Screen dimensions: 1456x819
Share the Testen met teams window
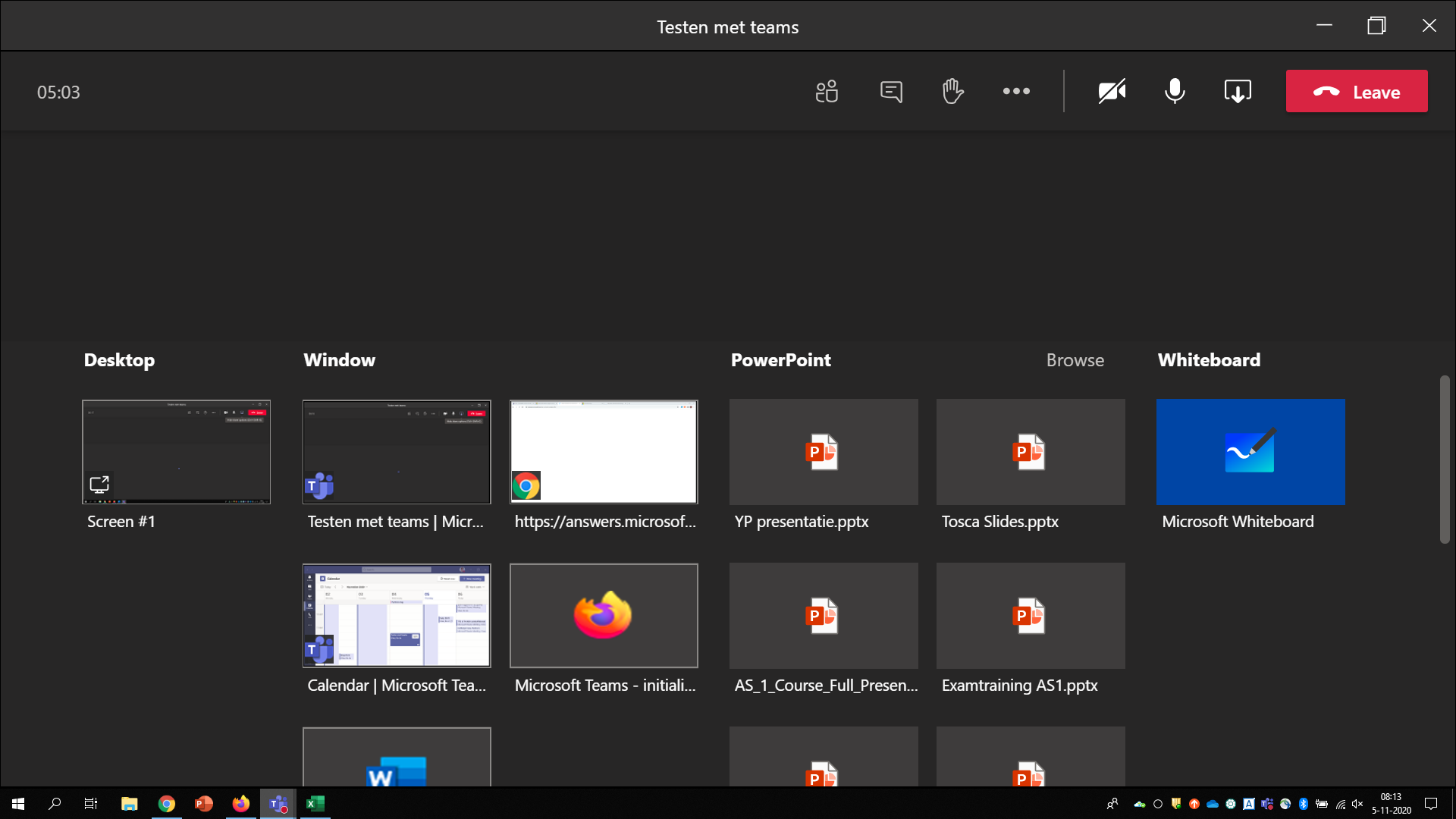tap(397, 452)
